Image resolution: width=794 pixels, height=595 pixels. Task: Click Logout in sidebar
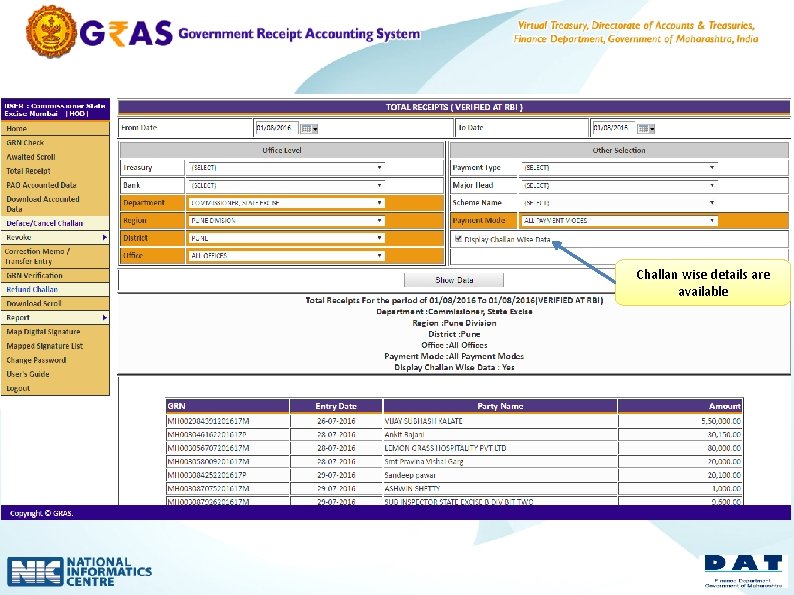tap(55, 388)
